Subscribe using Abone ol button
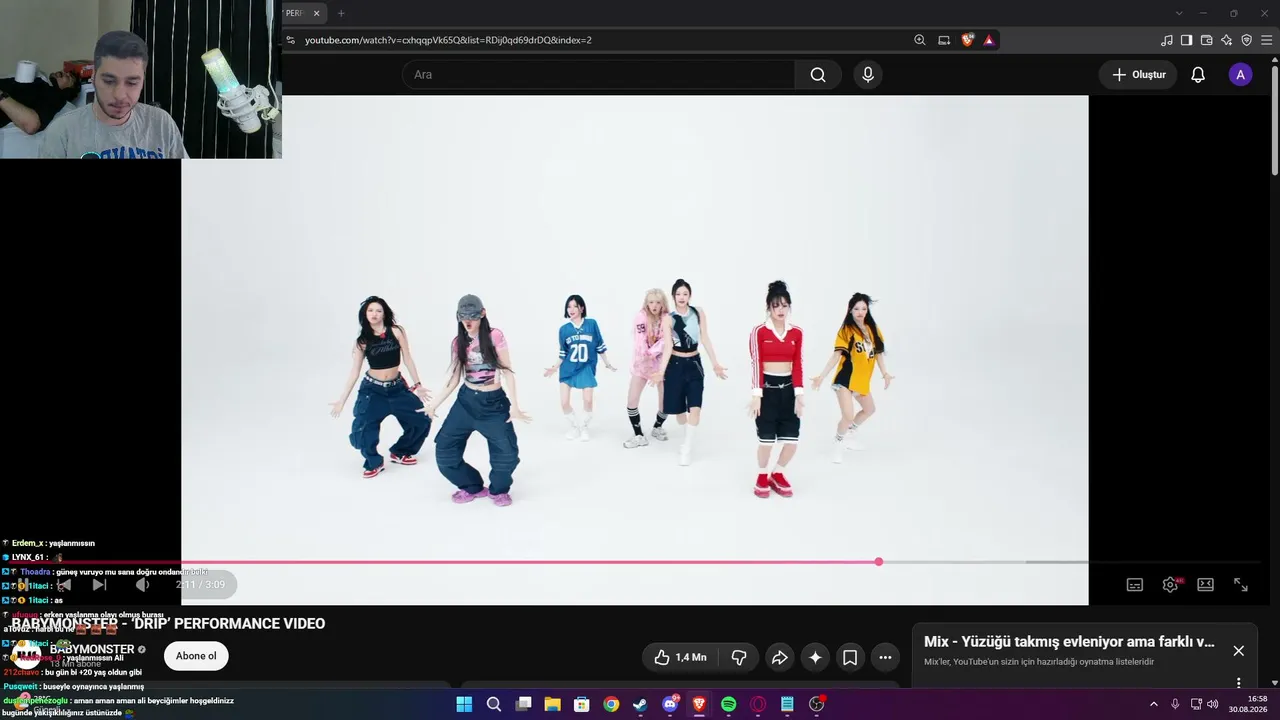 coord(196,656)
